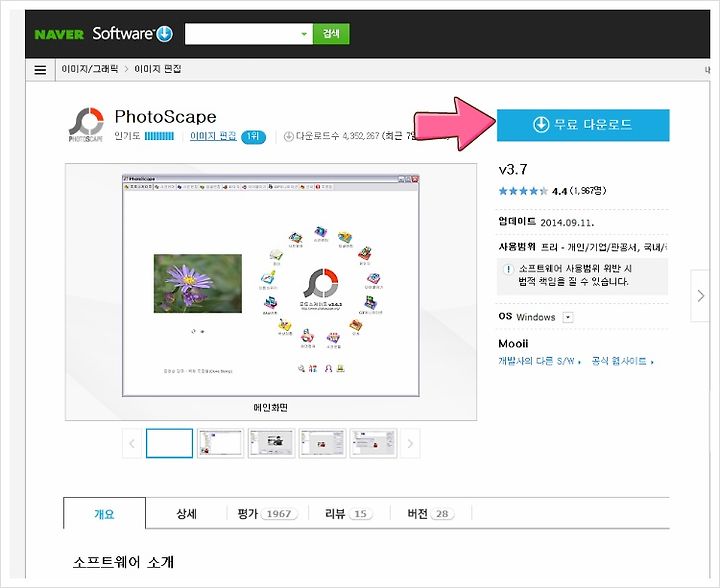Viewport: 720px width, 588px height.
Task: Click the 1위 rank badge
Action: coord(253,136)
